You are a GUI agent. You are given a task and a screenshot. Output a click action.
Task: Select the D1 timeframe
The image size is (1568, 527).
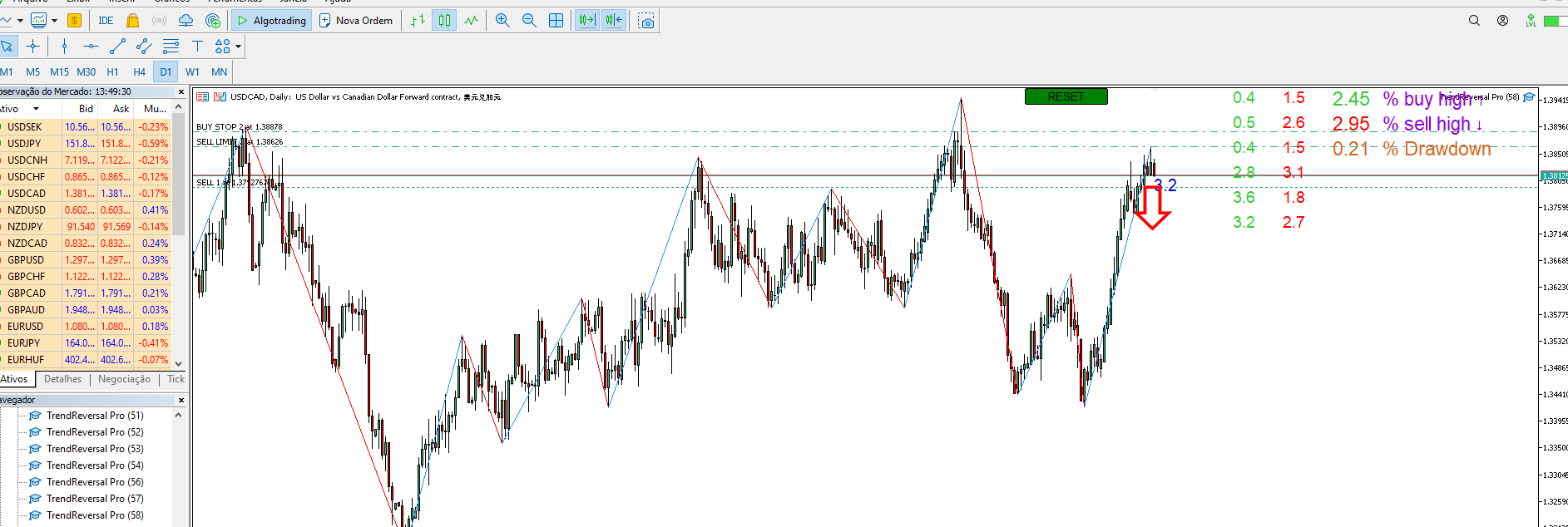[x=166, y=72]
